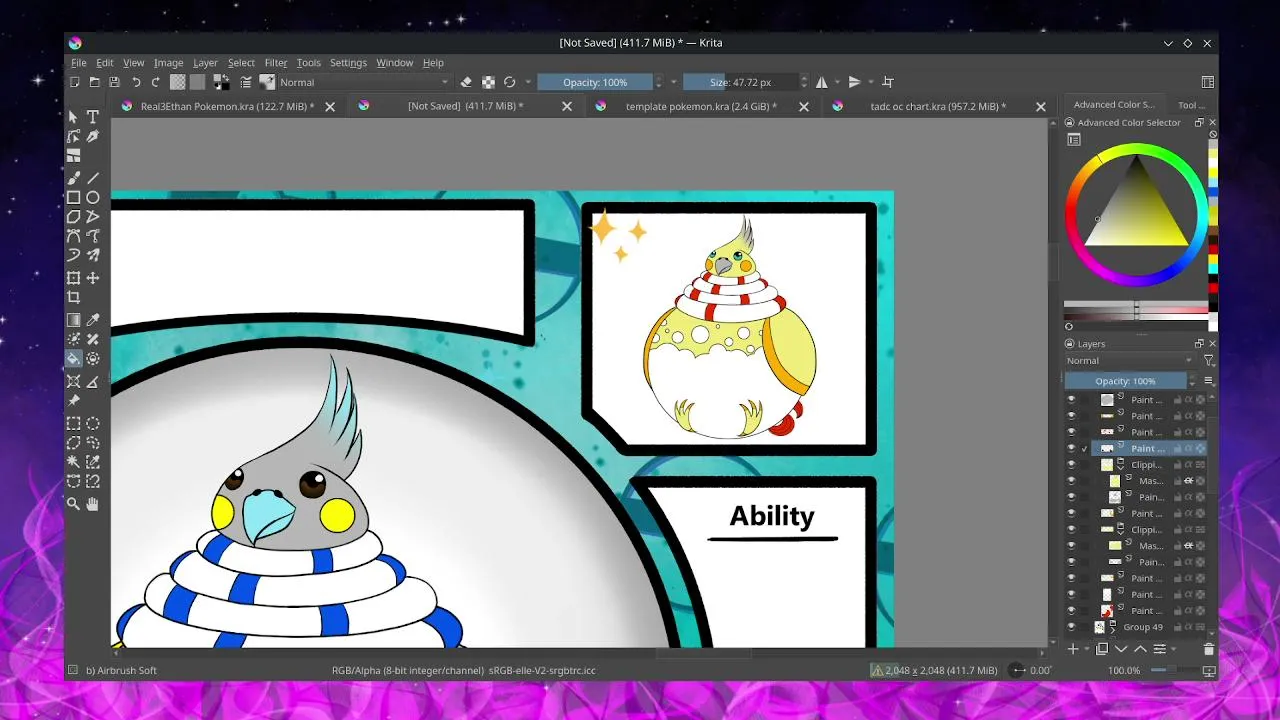Open the Filter menu
This screenshot has height=720, width=1280.
point(276,62)
